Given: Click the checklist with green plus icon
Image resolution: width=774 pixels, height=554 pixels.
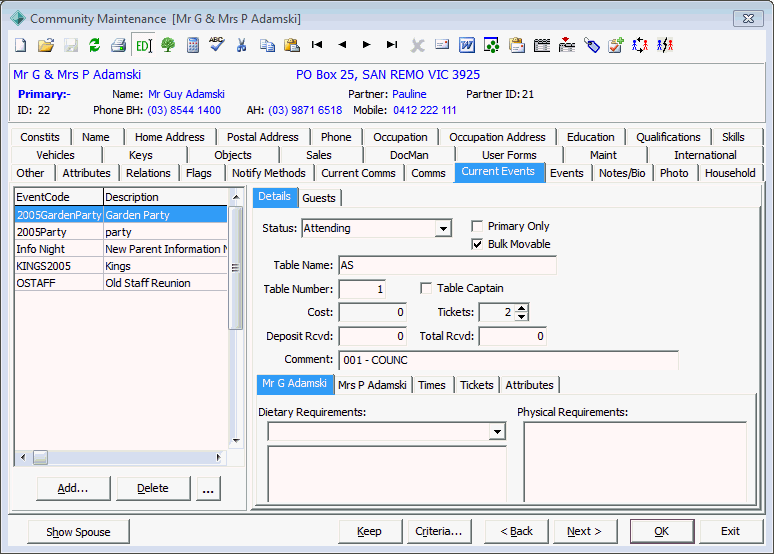Looking at the screenshot, I should click(616, 45).
